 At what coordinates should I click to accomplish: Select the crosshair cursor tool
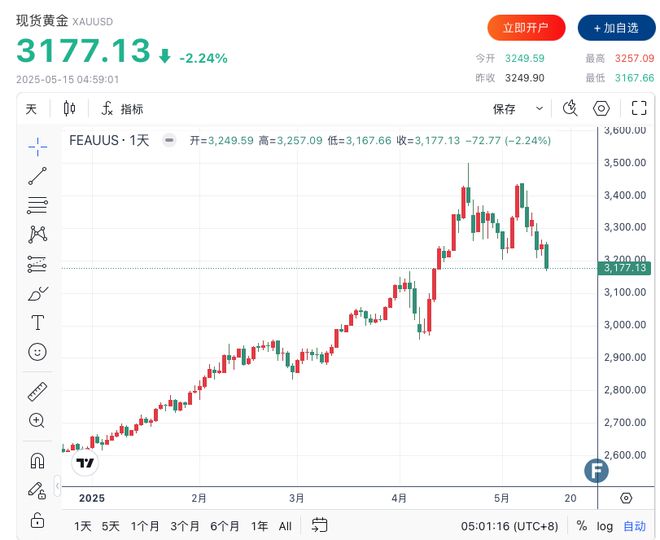tap(37, 146)
